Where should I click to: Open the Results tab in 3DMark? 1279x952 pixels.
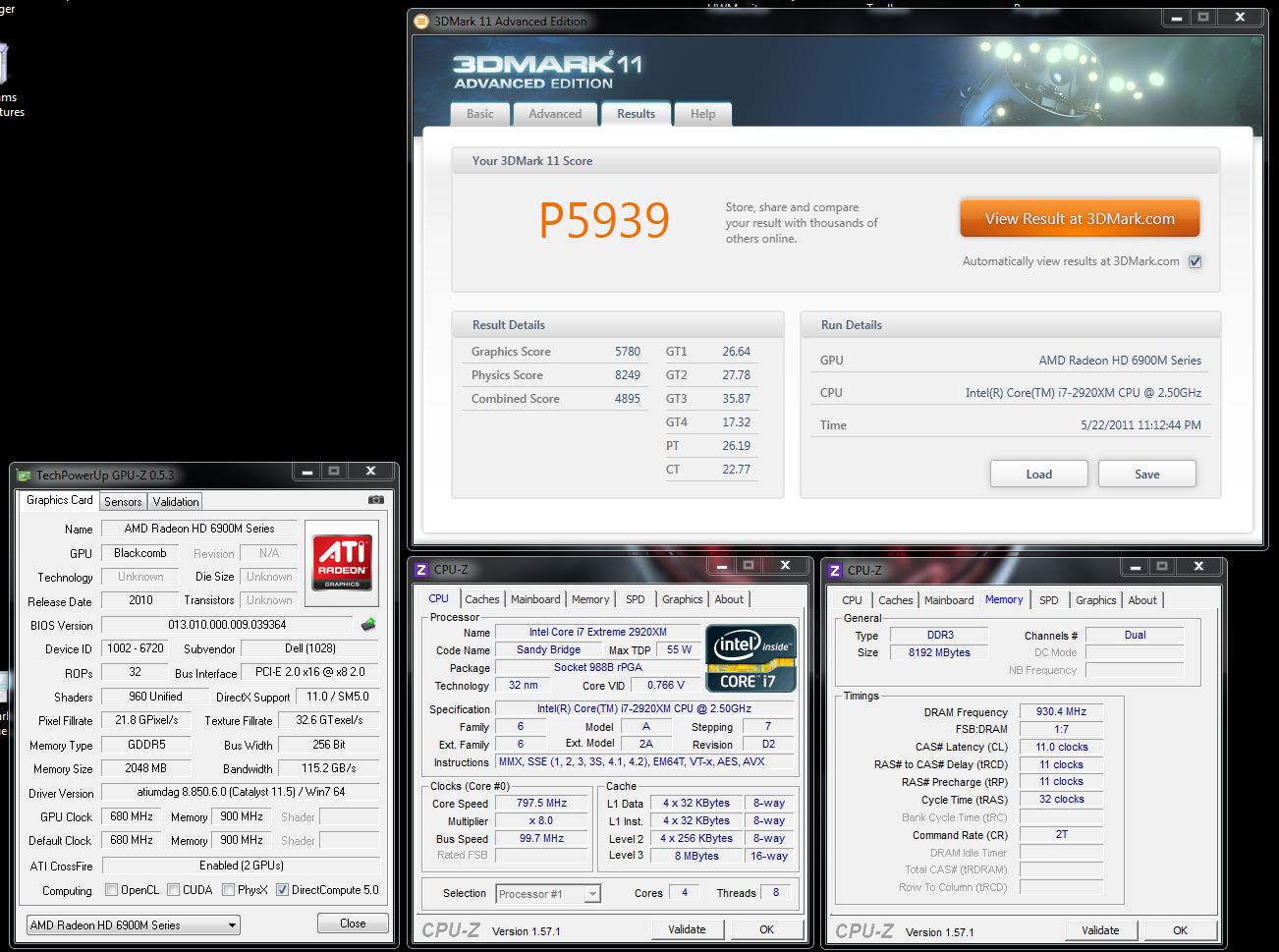(636, 114)
